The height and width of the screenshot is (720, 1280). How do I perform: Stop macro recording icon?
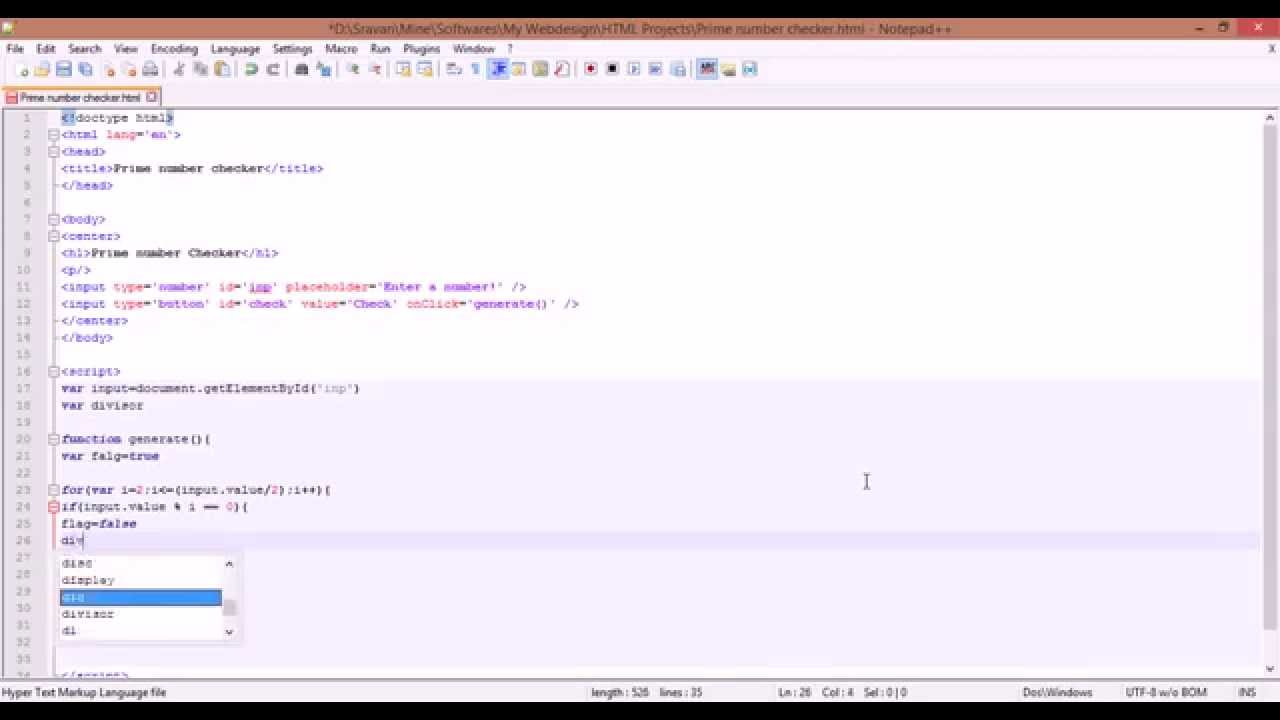(612, 69)
